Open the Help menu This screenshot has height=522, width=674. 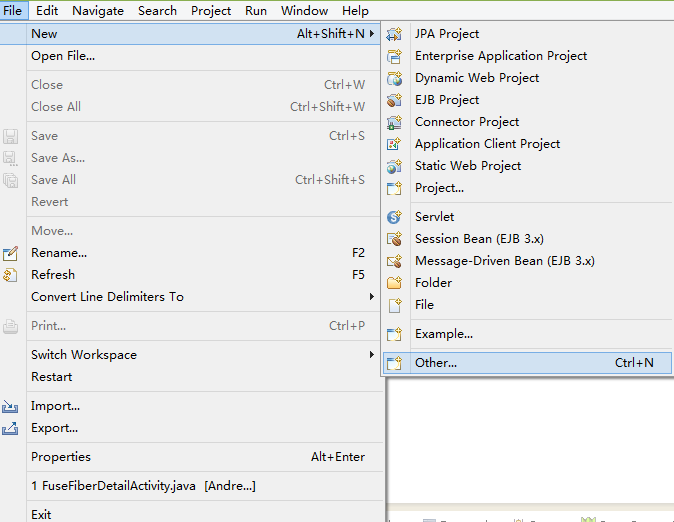click(x=355, y=10)
